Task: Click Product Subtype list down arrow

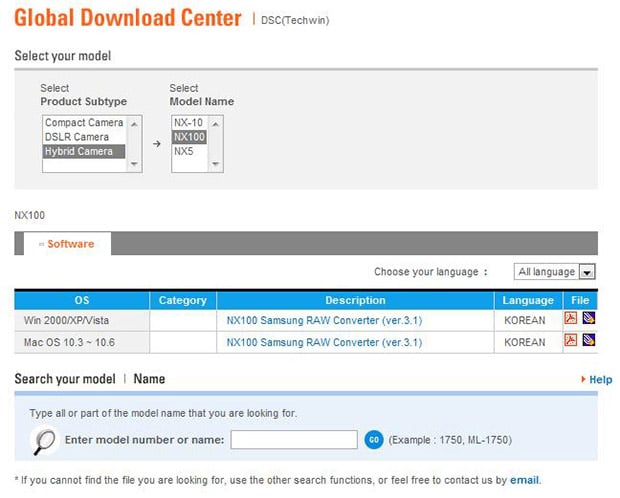Action: tap(134, 163)
